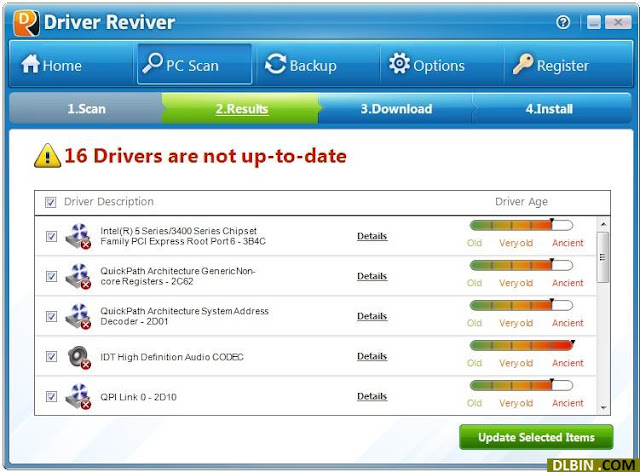Image resolution: width=640 pixels, height=472 pixels.
Task: Toggle the select-all Driver Description checkbox
Action: click(x=51, y=202)
